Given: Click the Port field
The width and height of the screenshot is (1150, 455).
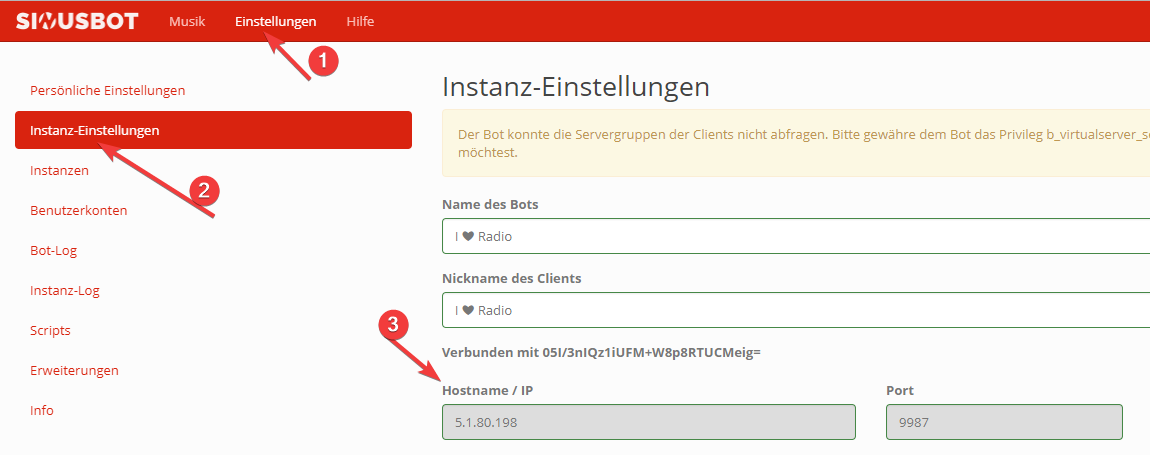Looking at the screenshot, I should pos(1003,422).
